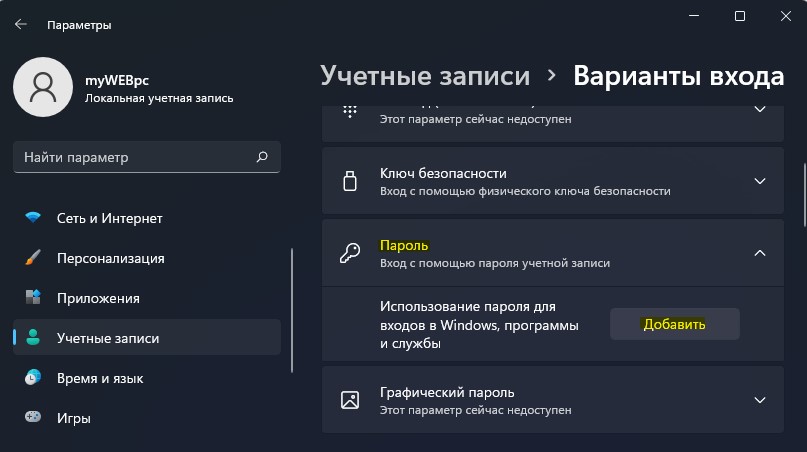Maximize the Параметры window
Screen dimensions: 807x452
(x=740, y=16)
